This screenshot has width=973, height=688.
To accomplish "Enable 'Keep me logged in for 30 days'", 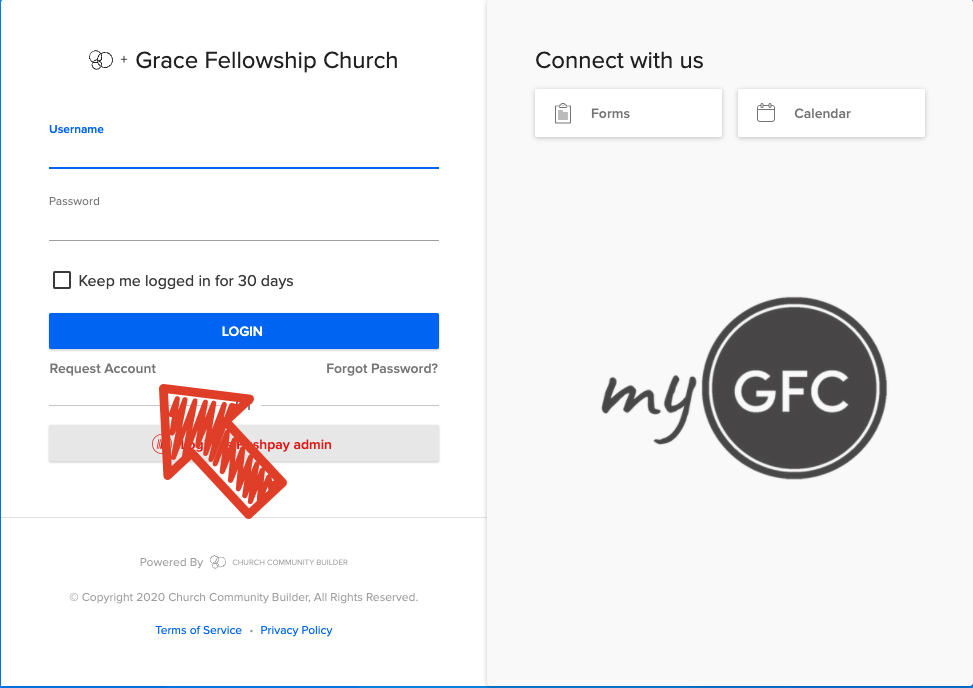I will (x=61, y=280).
